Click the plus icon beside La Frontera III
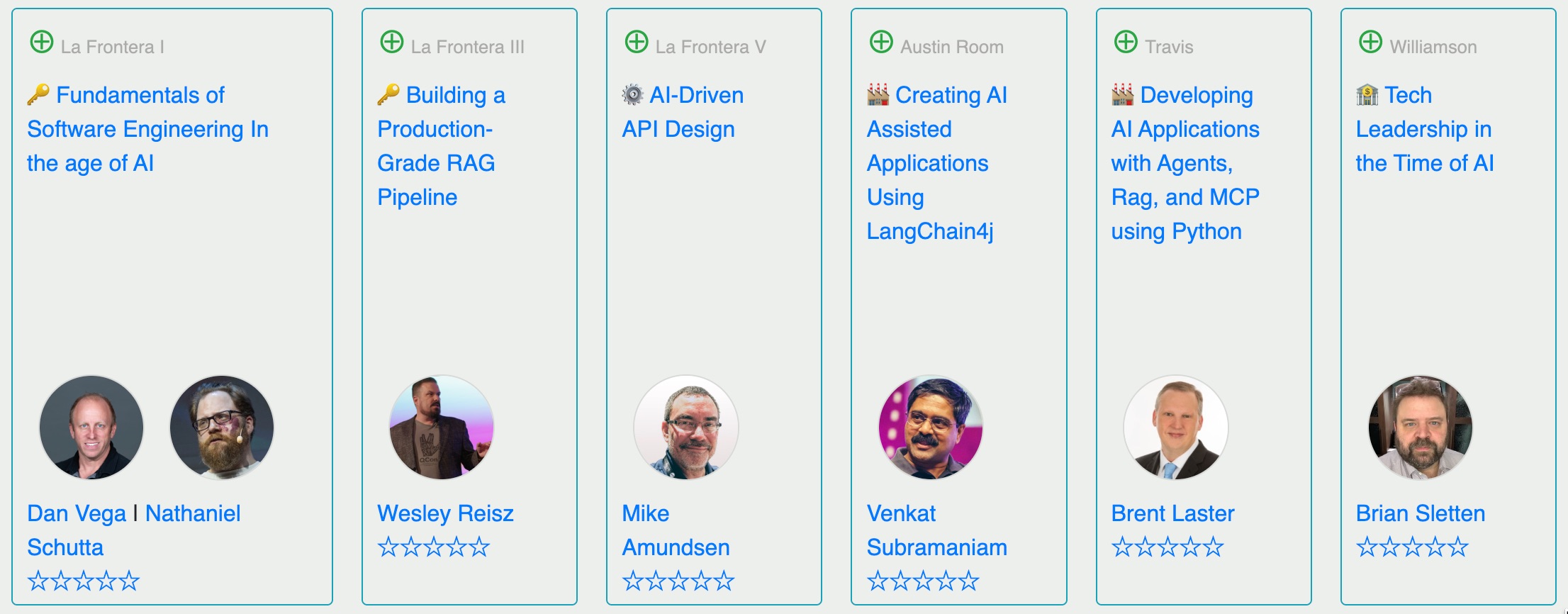Viewport: 1568px width, 614px height. 392,42
